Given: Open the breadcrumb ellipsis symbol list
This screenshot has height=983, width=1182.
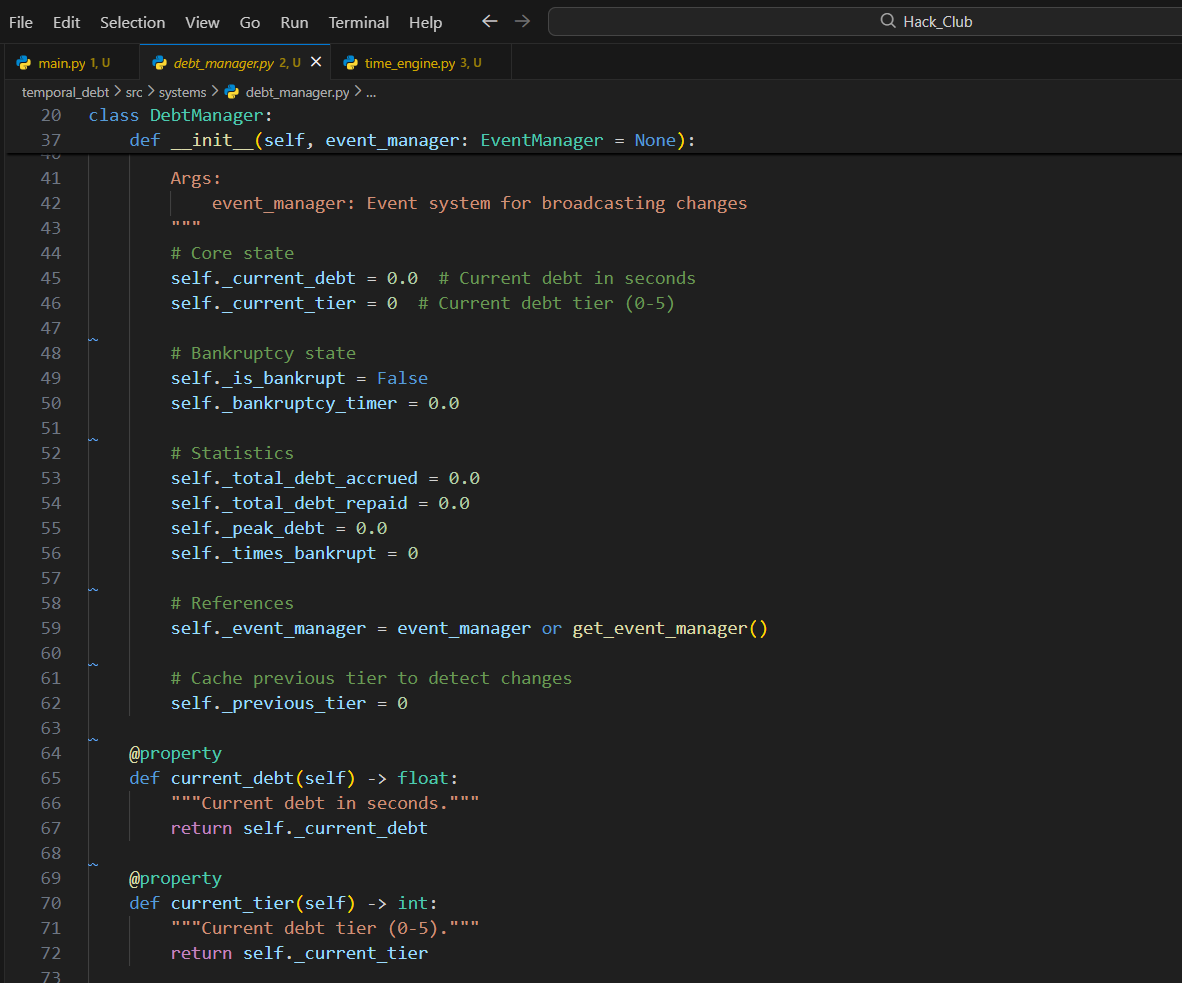Looking at the screenshot, I should 371,92.
